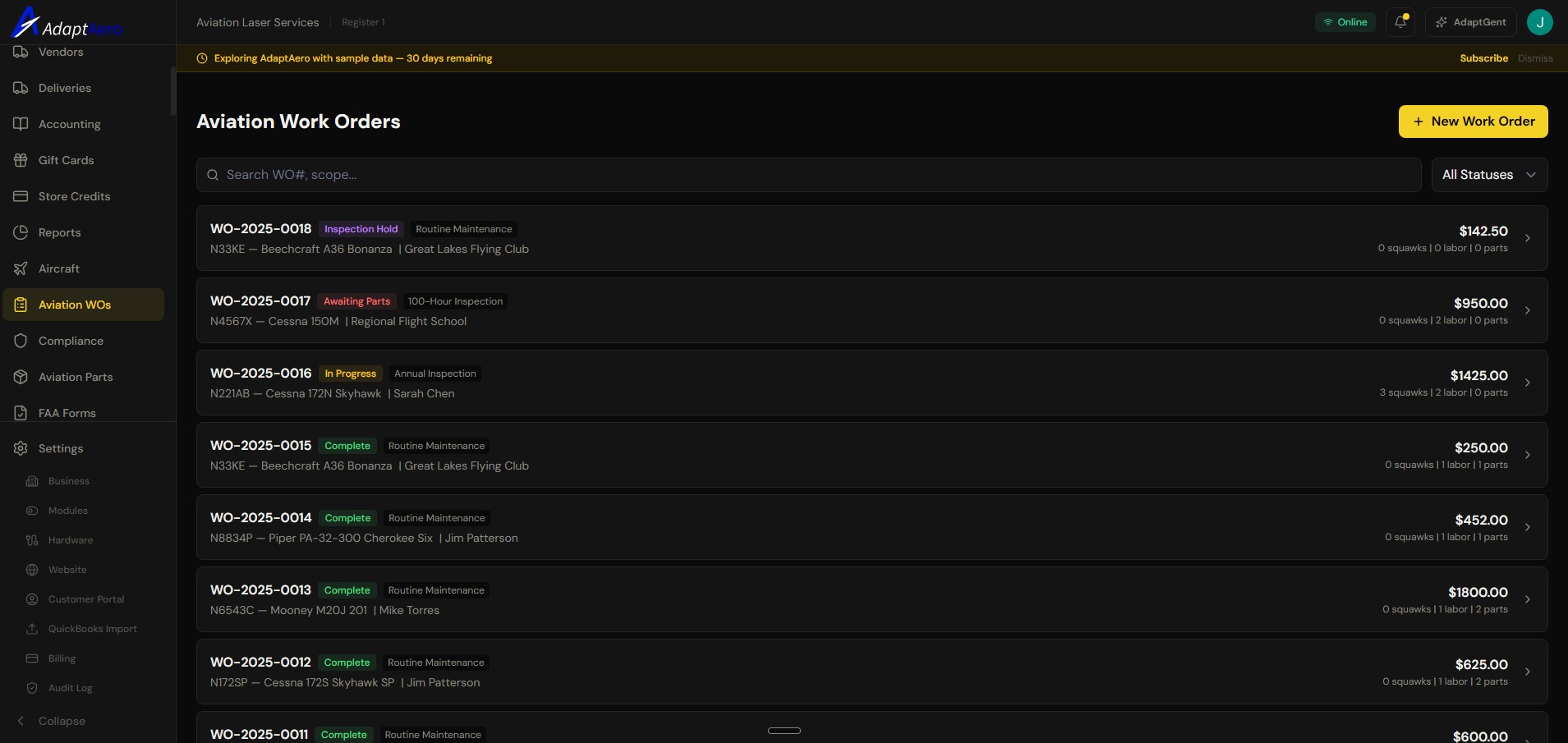Open the notifications bell

pyautogui.click(x=1400, y=22)
